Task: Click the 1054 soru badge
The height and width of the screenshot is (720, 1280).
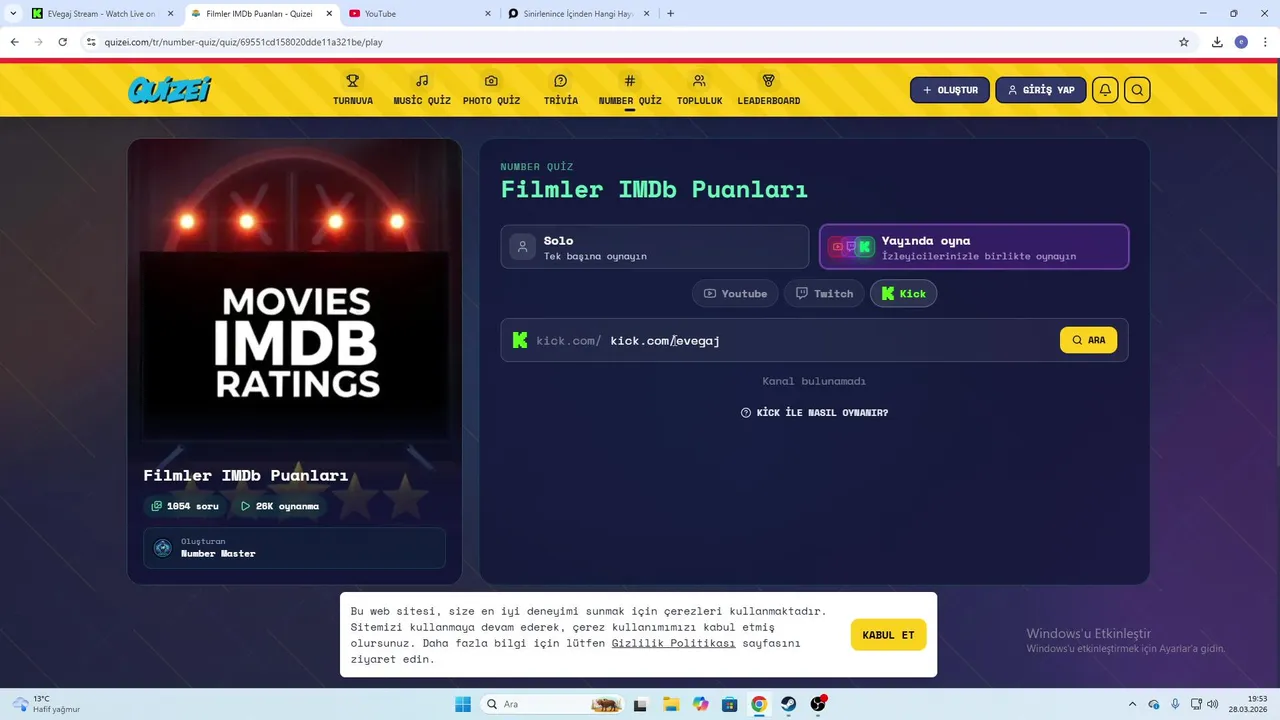Action: tap(185, 506)
